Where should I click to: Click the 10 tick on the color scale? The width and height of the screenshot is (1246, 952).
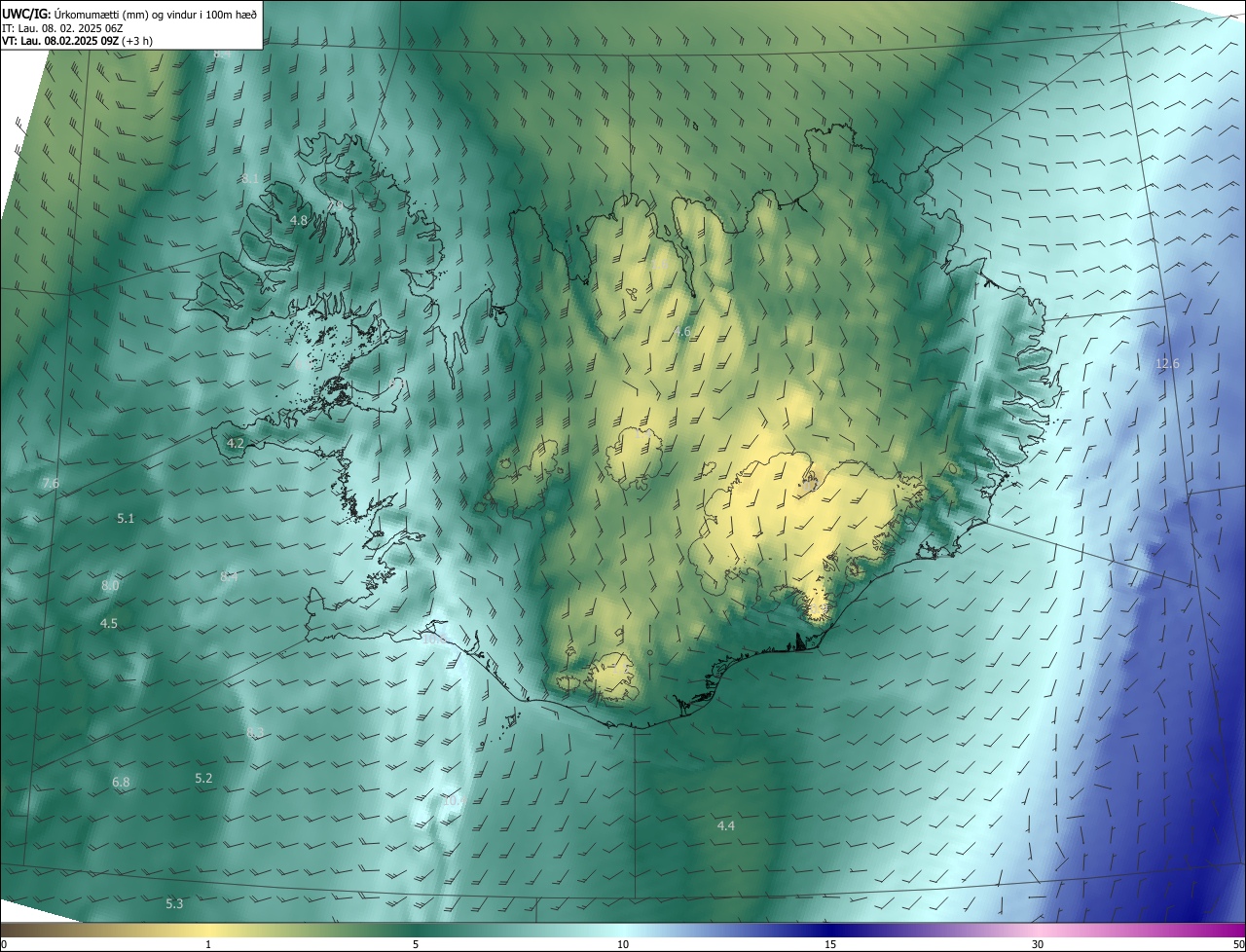pos(623,945)
